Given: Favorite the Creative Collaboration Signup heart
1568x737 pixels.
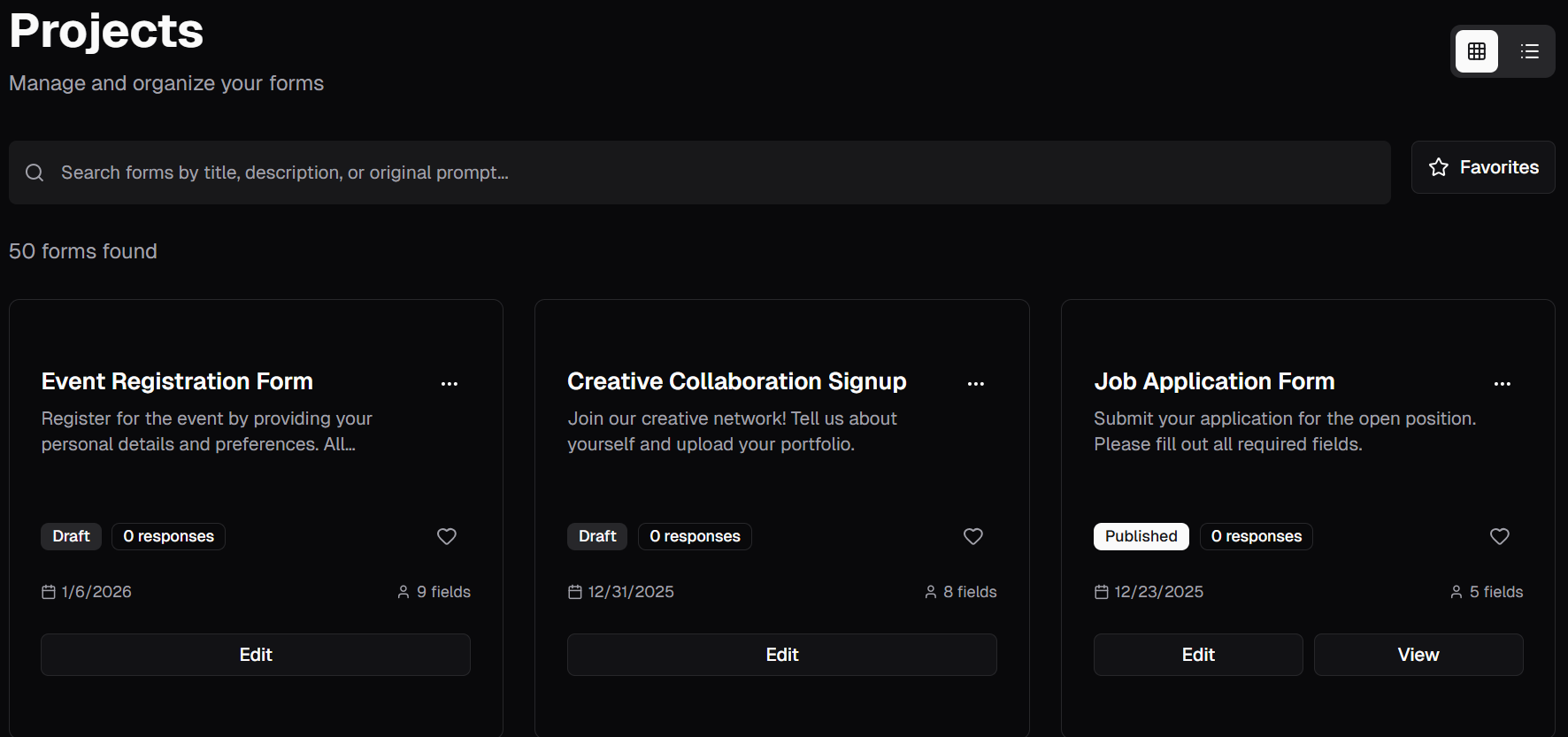Looking at the screenshot, I should pos(973,536).
